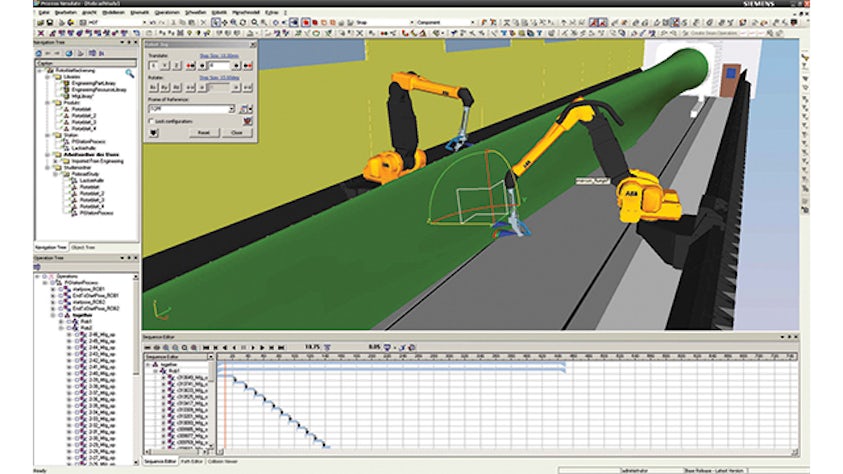Click the globe icon in Navigation Tree toolbar
The height and width of the screenshot is (474, 843).
click(x=69, y=53)
